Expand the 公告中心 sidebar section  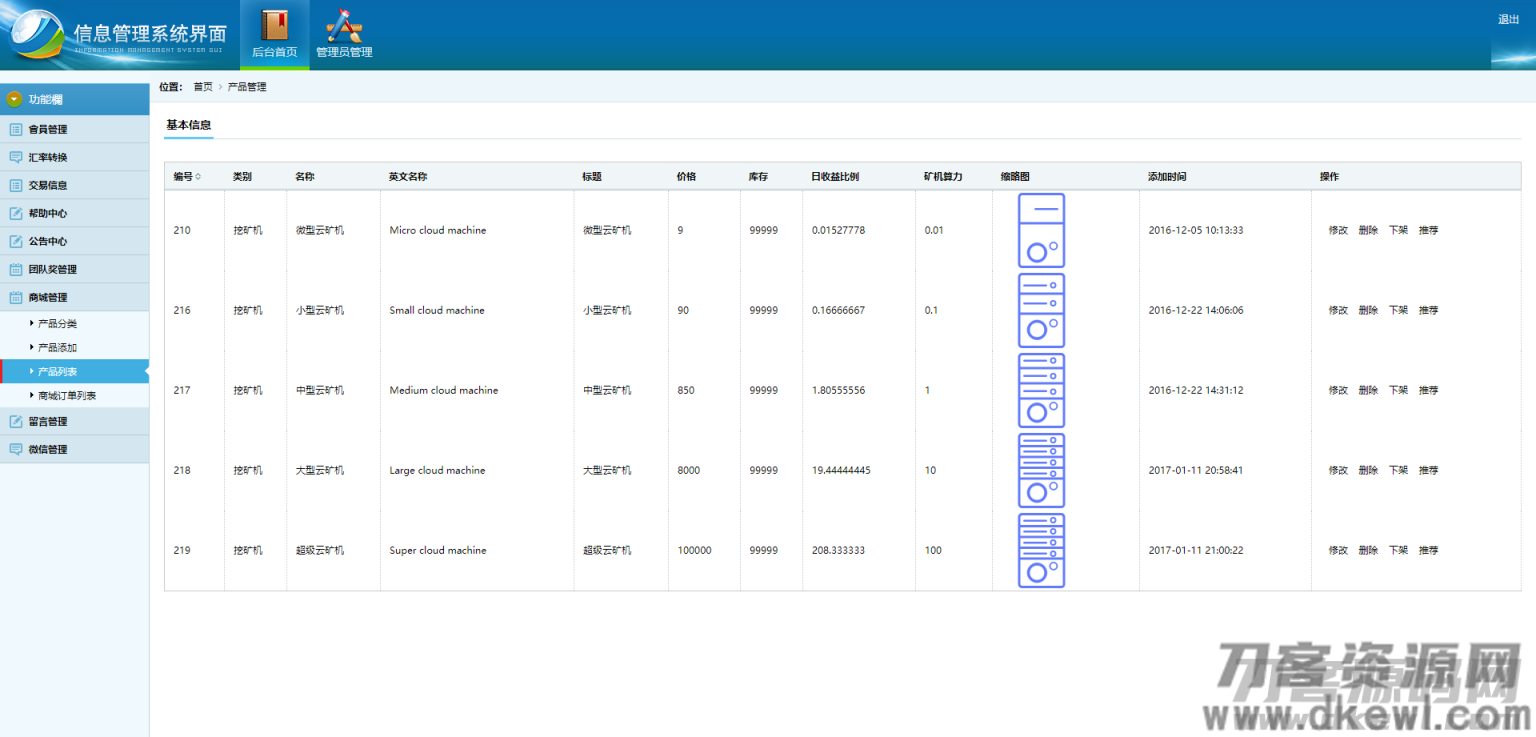[48, 241]
